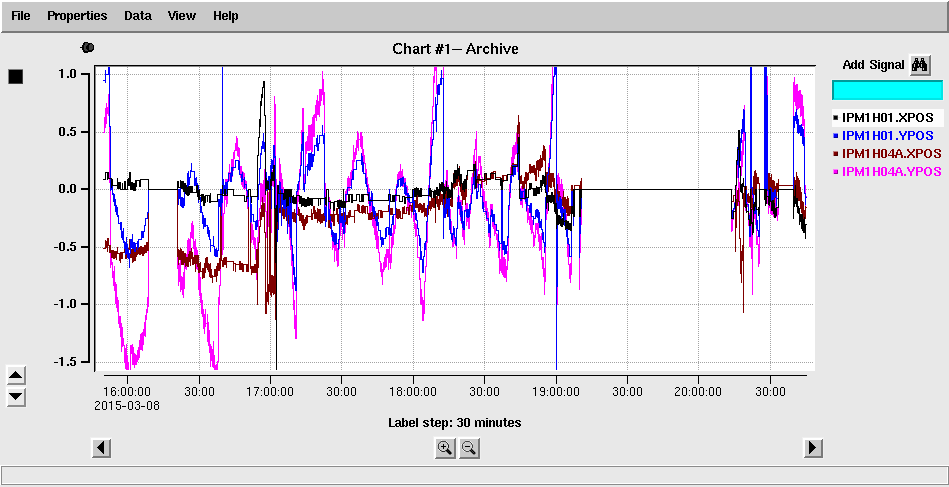This screenshot has height=487, width=949.
Task: Select IPM1H01.XPOS signal in legend
Action: 887,117
